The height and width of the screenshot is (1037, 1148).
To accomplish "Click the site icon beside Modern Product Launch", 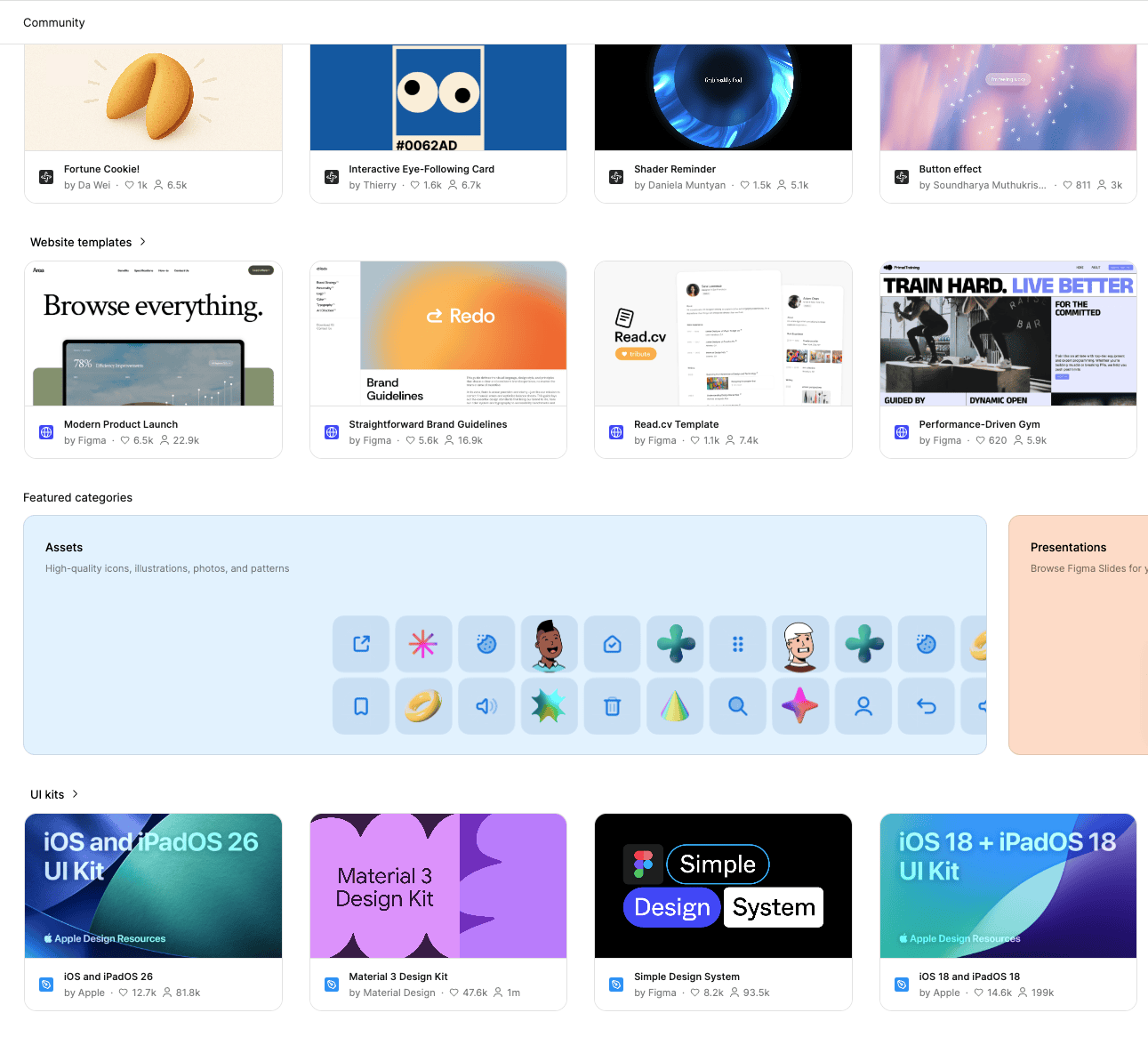I will (x=46, y=432).
